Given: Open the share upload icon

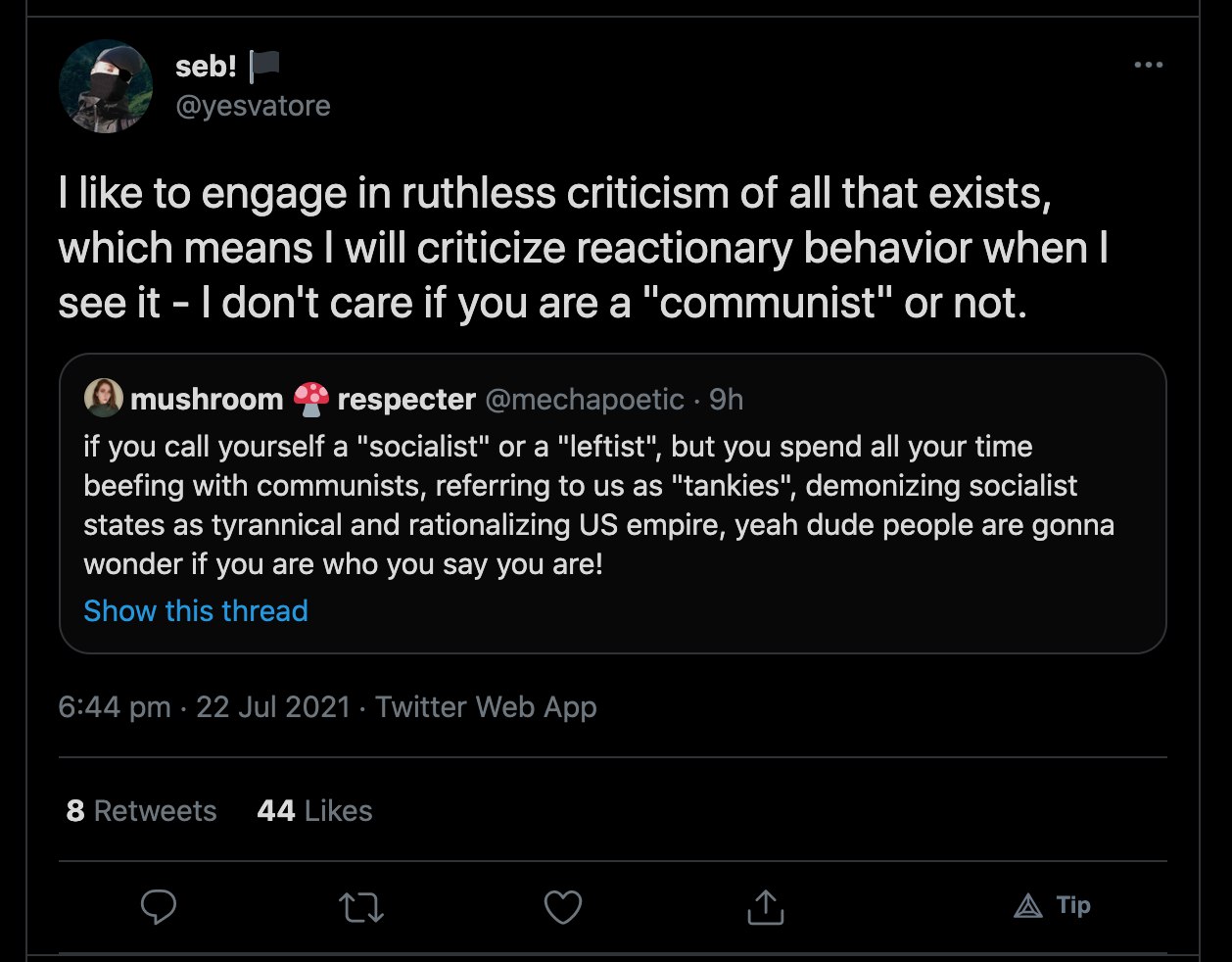Looking at the screenshot, I should point(766,907).
